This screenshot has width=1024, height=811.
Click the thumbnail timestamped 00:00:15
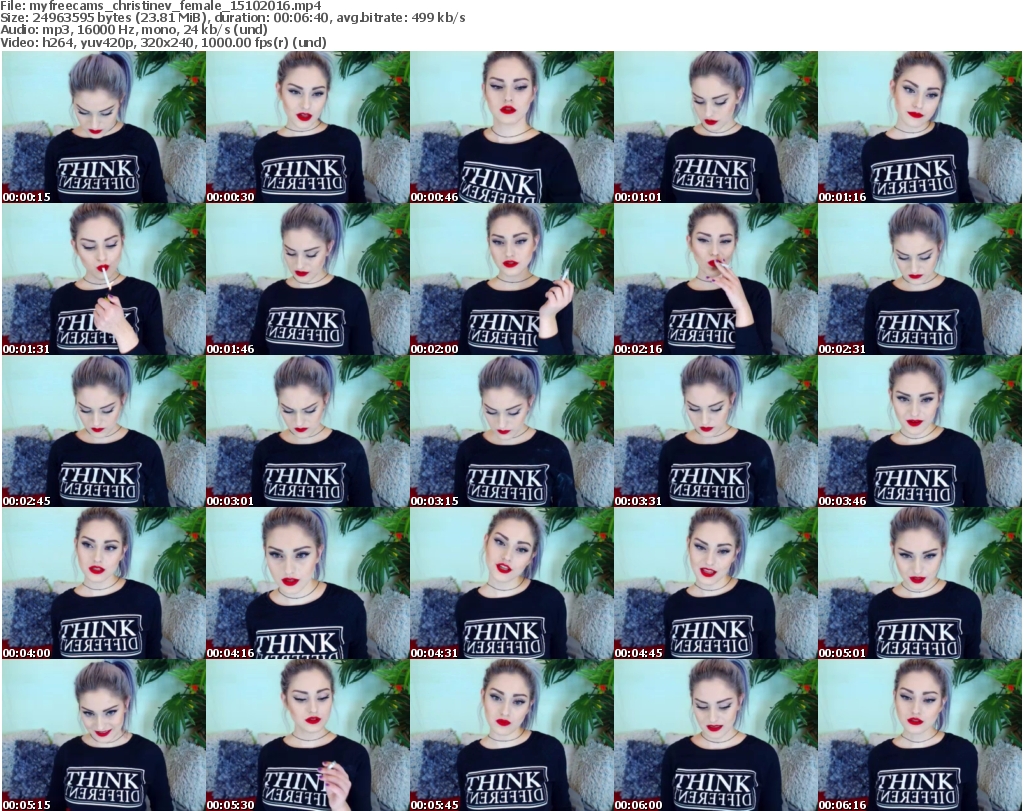pyautogui.click(x=103, y=127)
